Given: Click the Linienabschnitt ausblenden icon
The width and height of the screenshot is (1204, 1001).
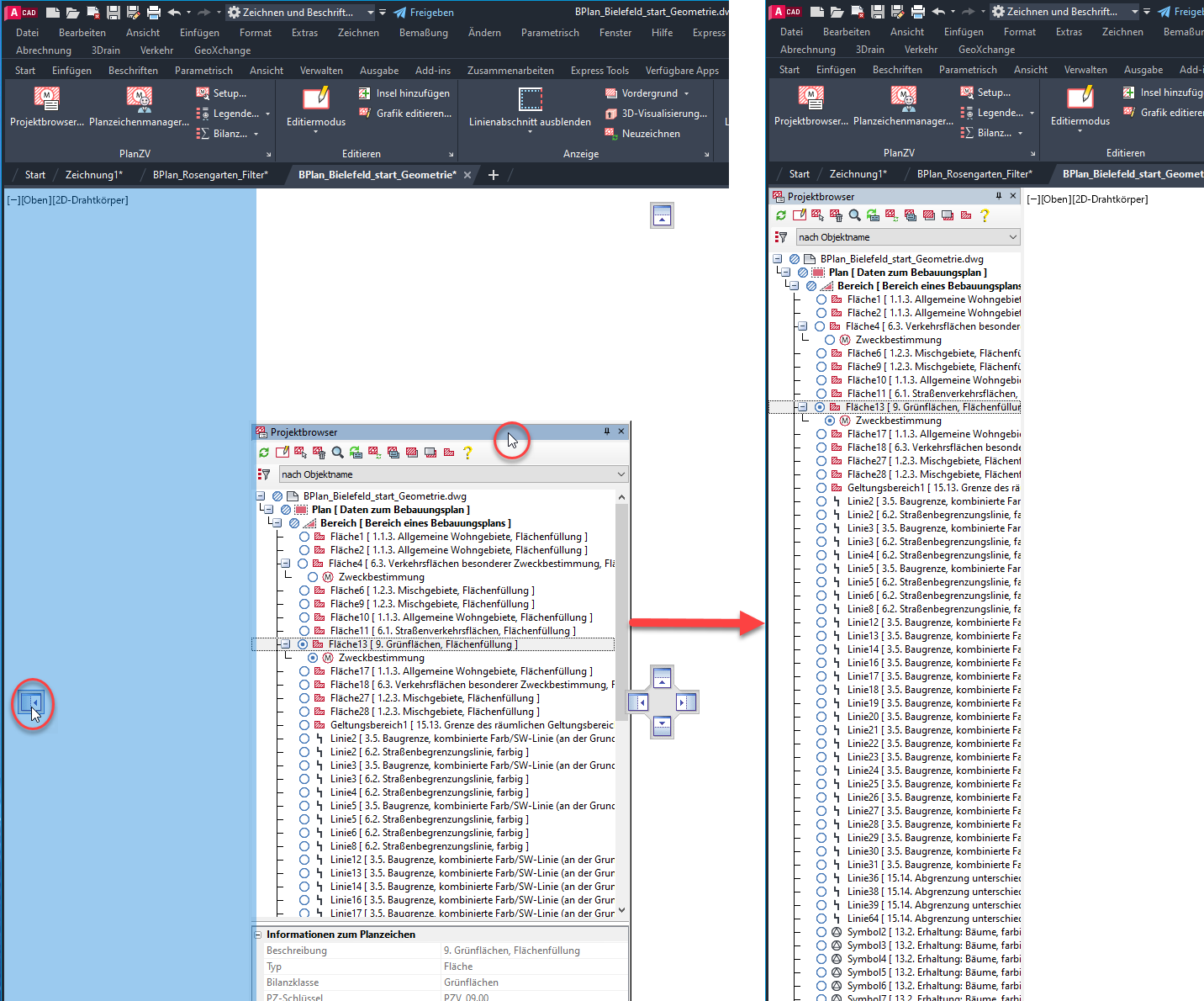Looking at the screenshot, I should click(x=530, y=100).
